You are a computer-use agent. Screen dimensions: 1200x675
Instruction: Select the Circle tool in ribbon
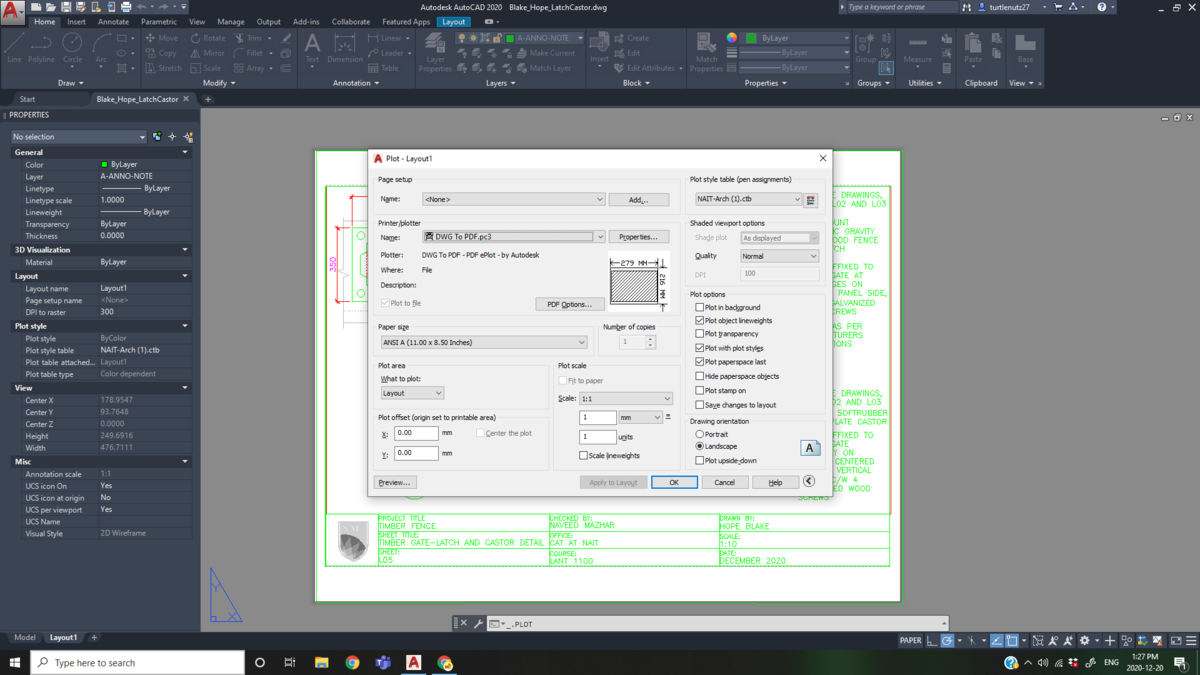point(72,47)
